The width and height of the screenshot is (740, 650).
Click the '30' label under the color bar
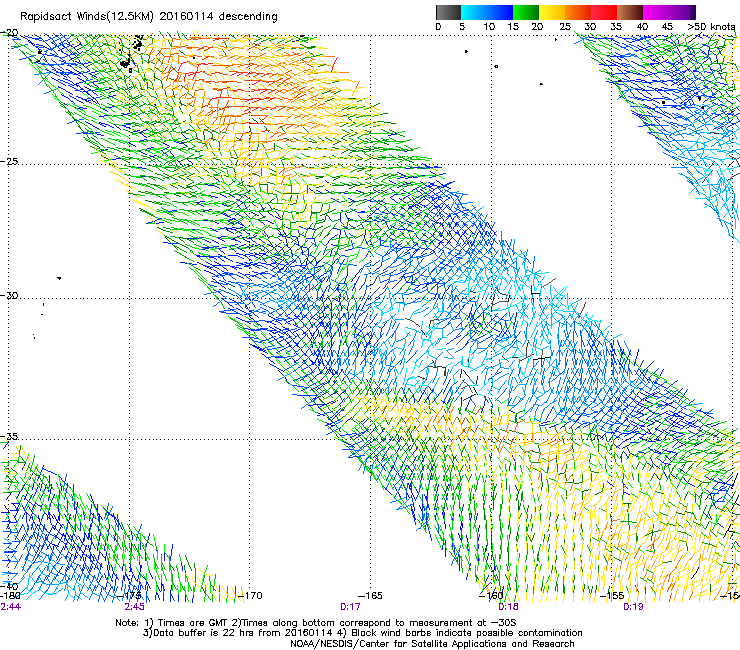click(590, 27)
